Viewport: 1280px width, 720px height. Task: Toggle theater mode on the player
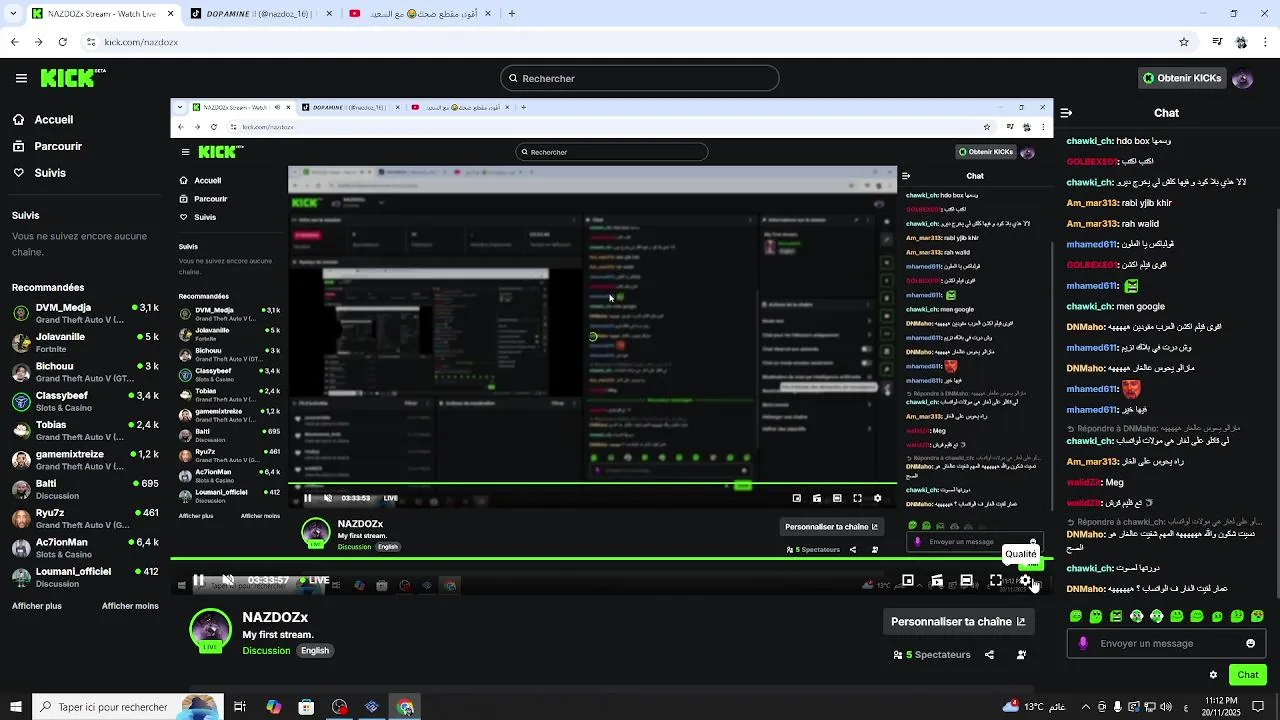pos(966,580)
